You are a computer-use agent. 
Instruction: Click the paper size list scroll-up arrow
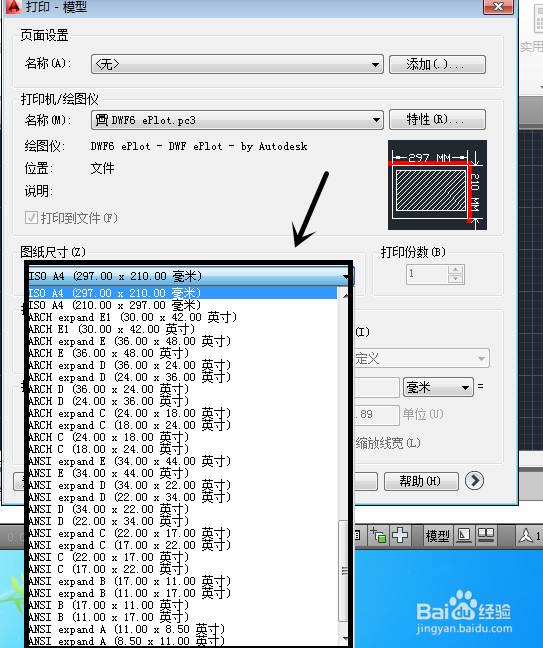(344, 295)
